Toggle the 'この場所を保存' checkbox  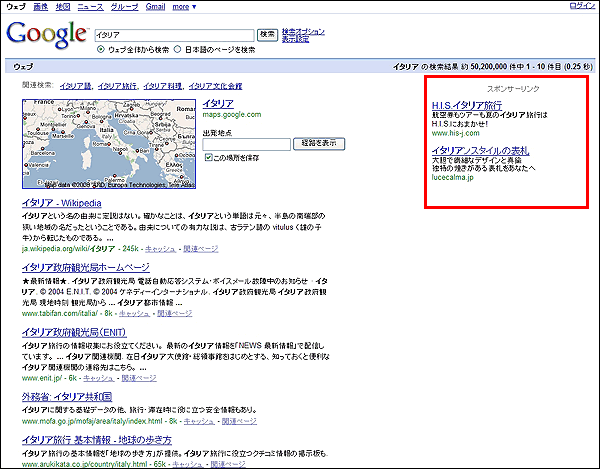pos(208,158)
